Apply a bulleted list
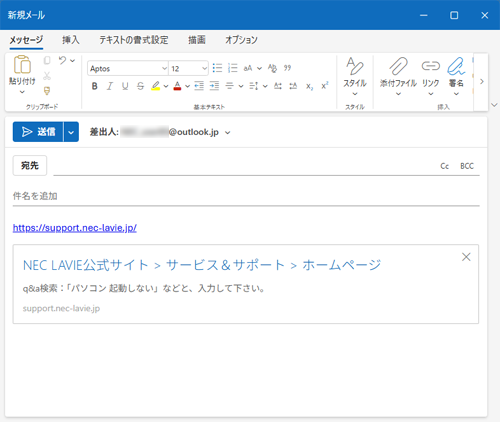Image resolution: width=500 pixels, height=422 pixels. [x=217, y=68]
